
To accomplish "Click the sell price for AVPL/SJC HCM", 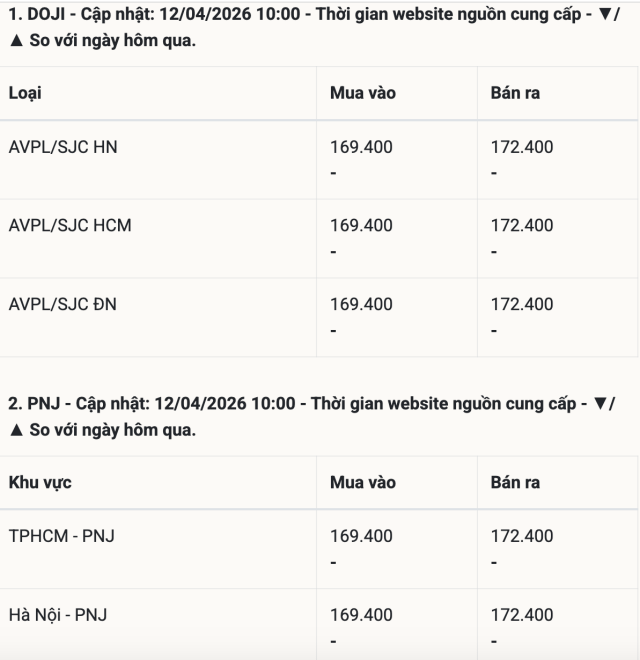I will coord(521,225).
